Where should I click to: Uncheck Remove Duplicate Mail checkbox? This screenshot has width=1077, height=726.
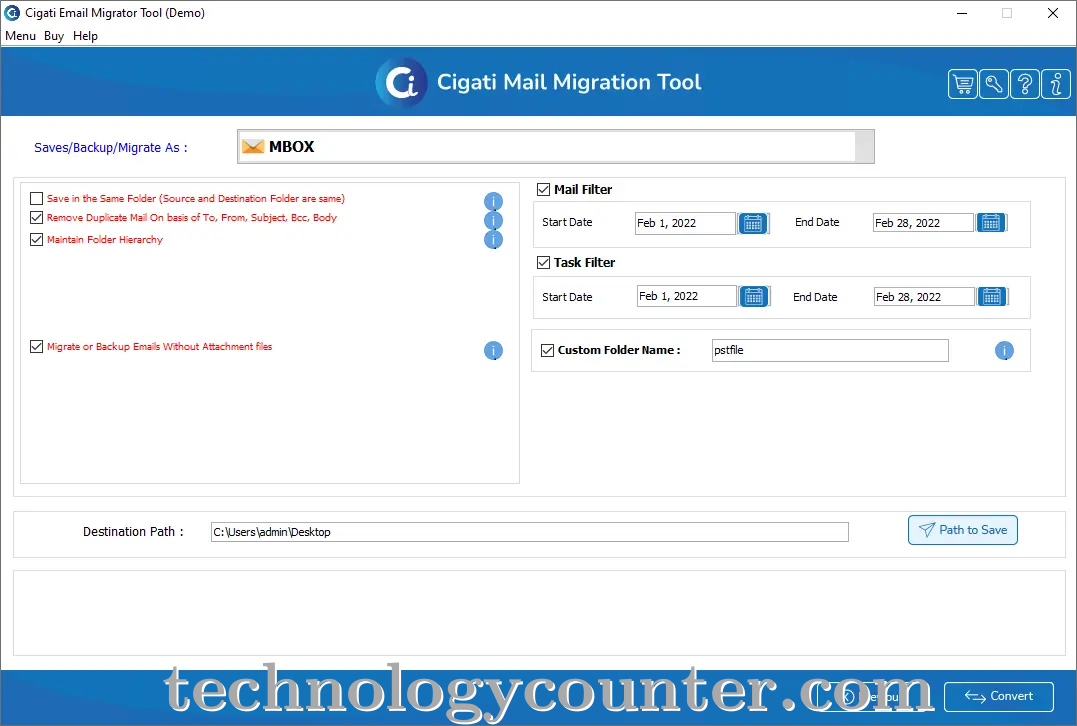click(36, 218)
